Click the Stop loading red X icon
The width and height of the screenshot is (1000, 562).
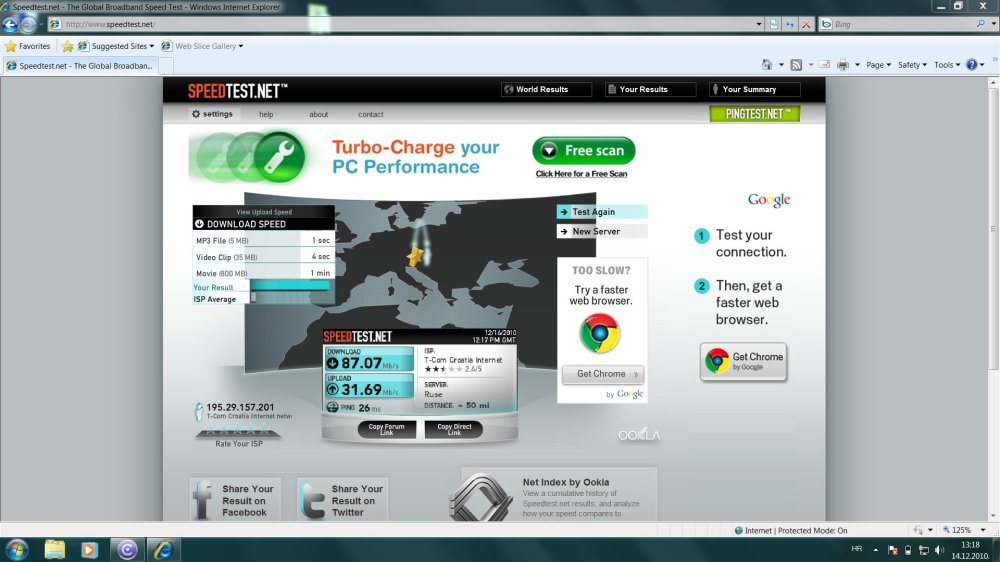806,24
